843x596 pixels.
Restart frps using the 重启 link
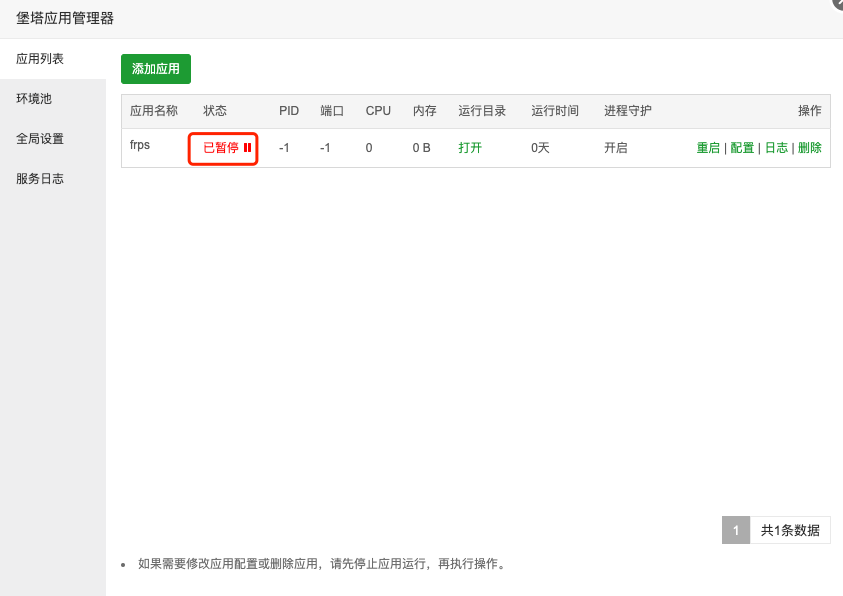(x=708, y=148)
